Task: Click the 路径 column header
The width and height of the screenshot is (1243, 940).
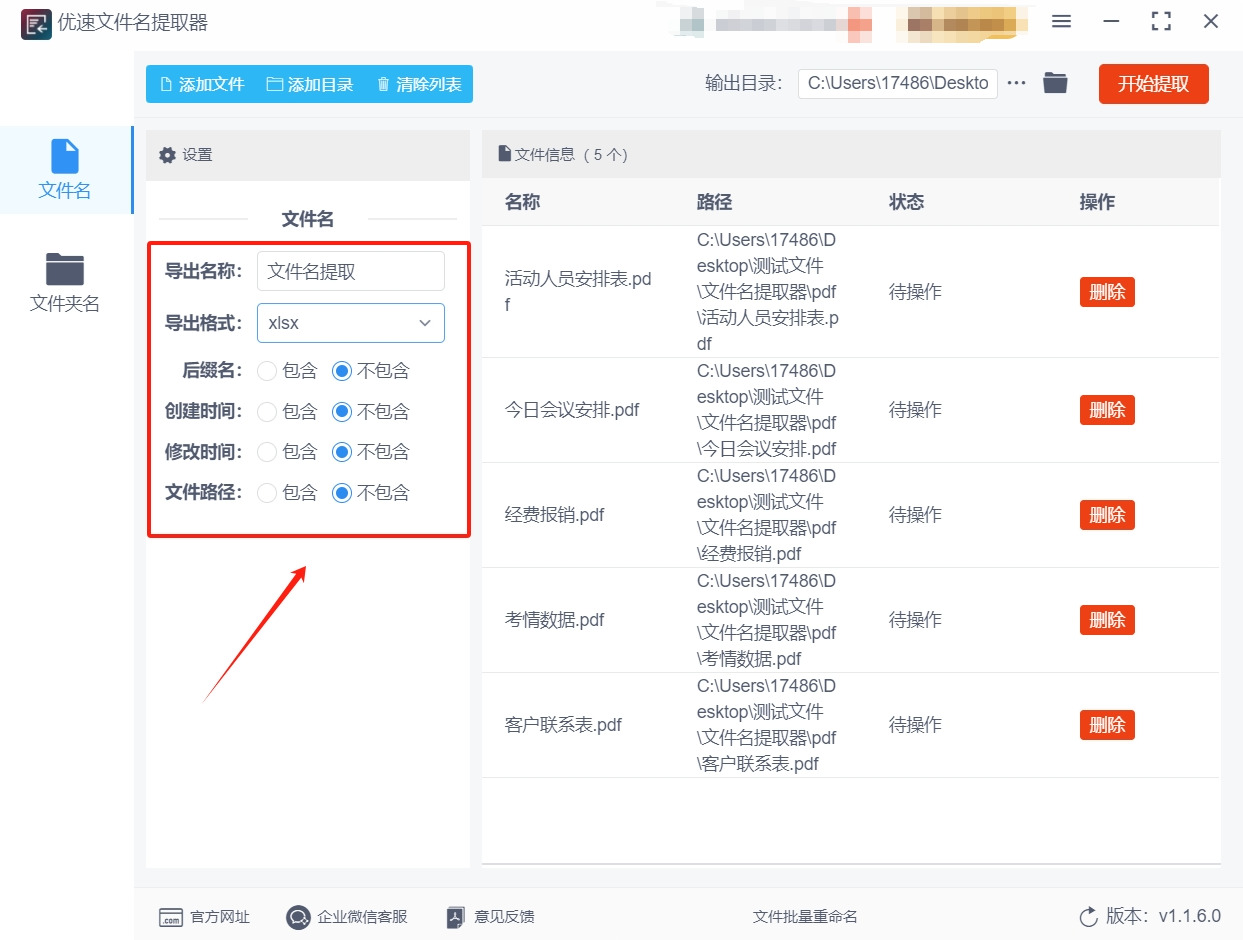Action: (715, 202)
